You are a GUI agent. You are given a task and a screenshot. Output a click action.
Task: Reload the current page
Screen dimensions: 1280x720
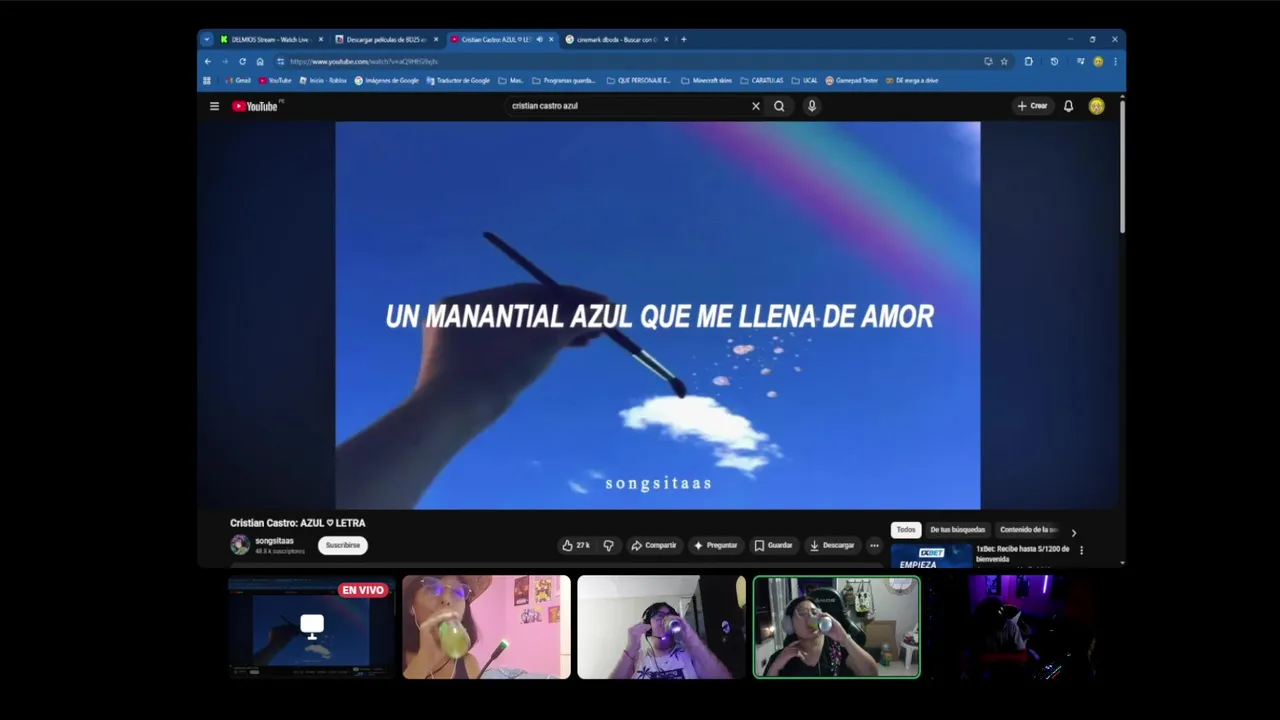coord(242,61)
